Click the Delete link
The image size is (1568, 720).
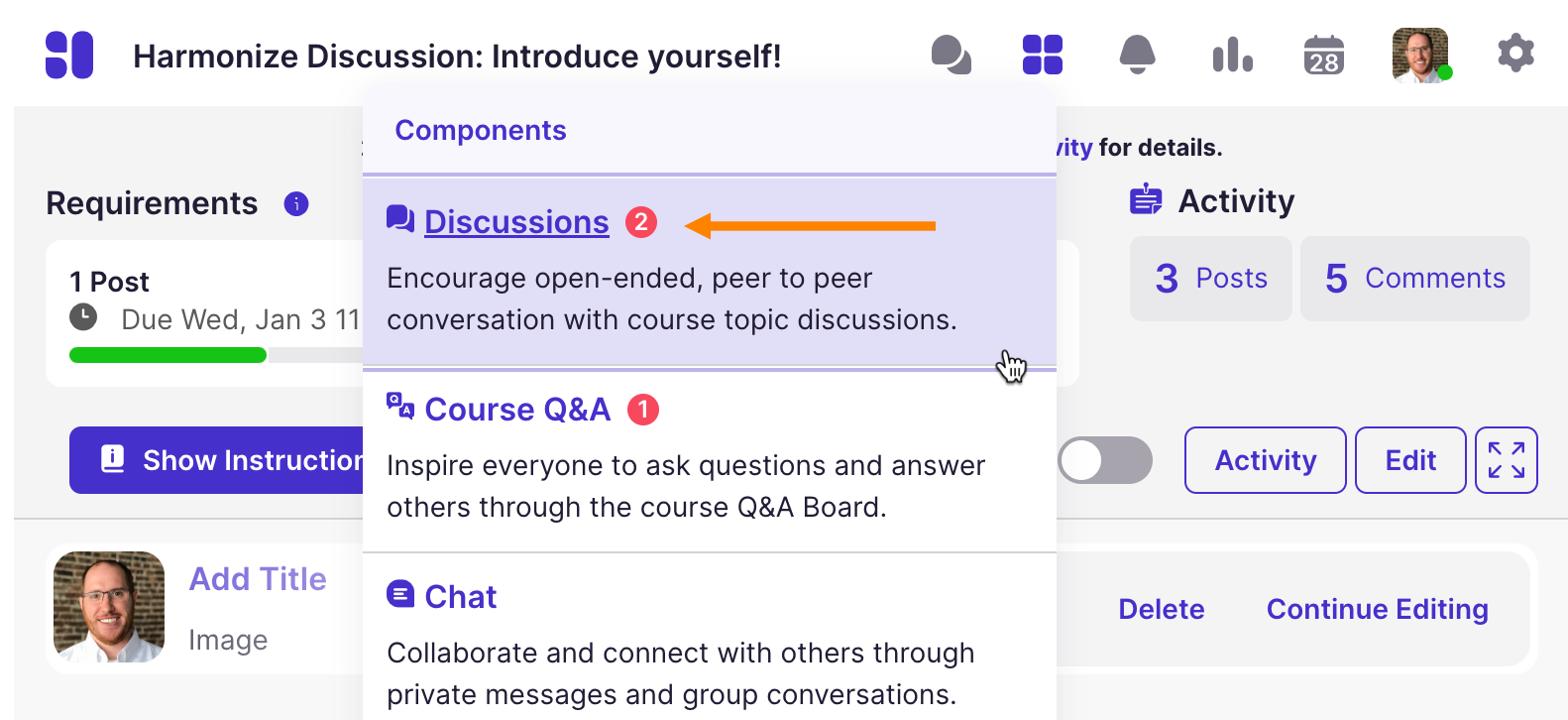tap(1162, 609)
